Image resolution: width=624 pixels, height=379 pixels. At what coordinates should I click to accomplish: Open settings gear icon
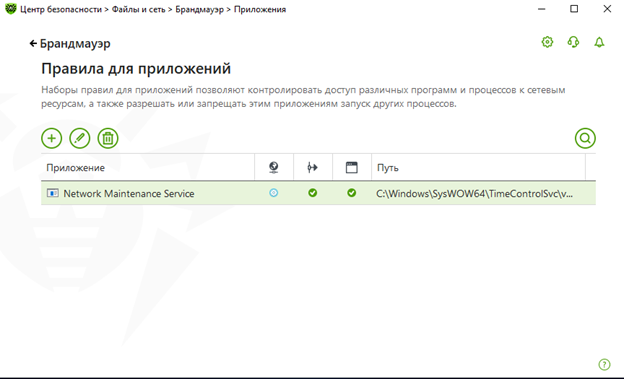547,42
